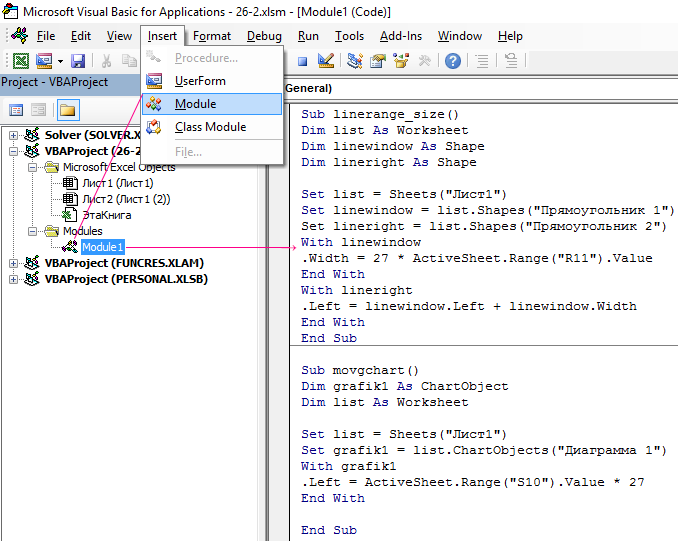This screenshot has width=678, height=541.
Task: Click the Copy toolbar icon
Action: pyautogui.click(x=129, y=61)
